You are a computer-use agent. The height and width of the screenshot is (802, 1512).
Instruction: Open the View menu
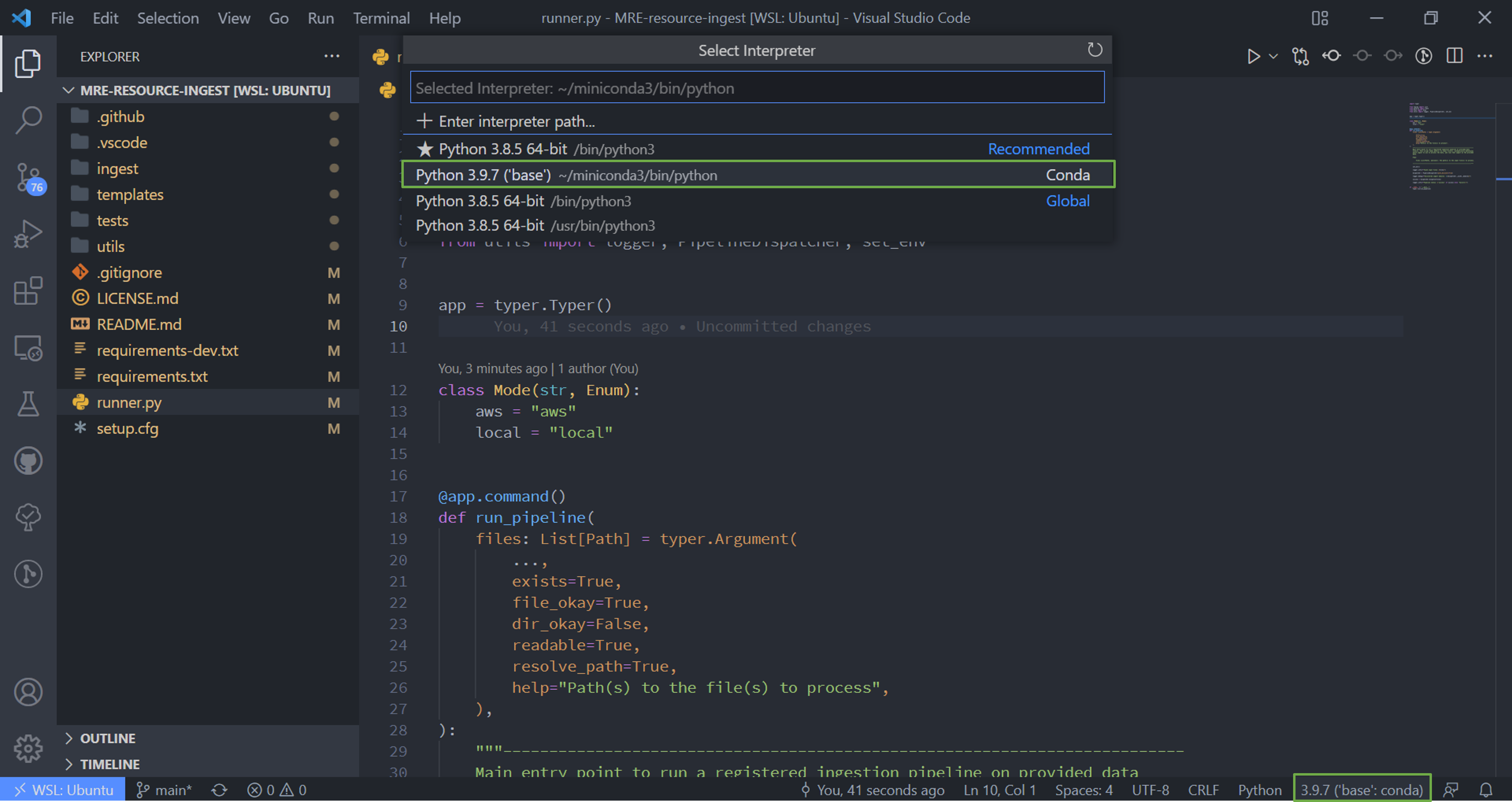[x=234, y=18]
